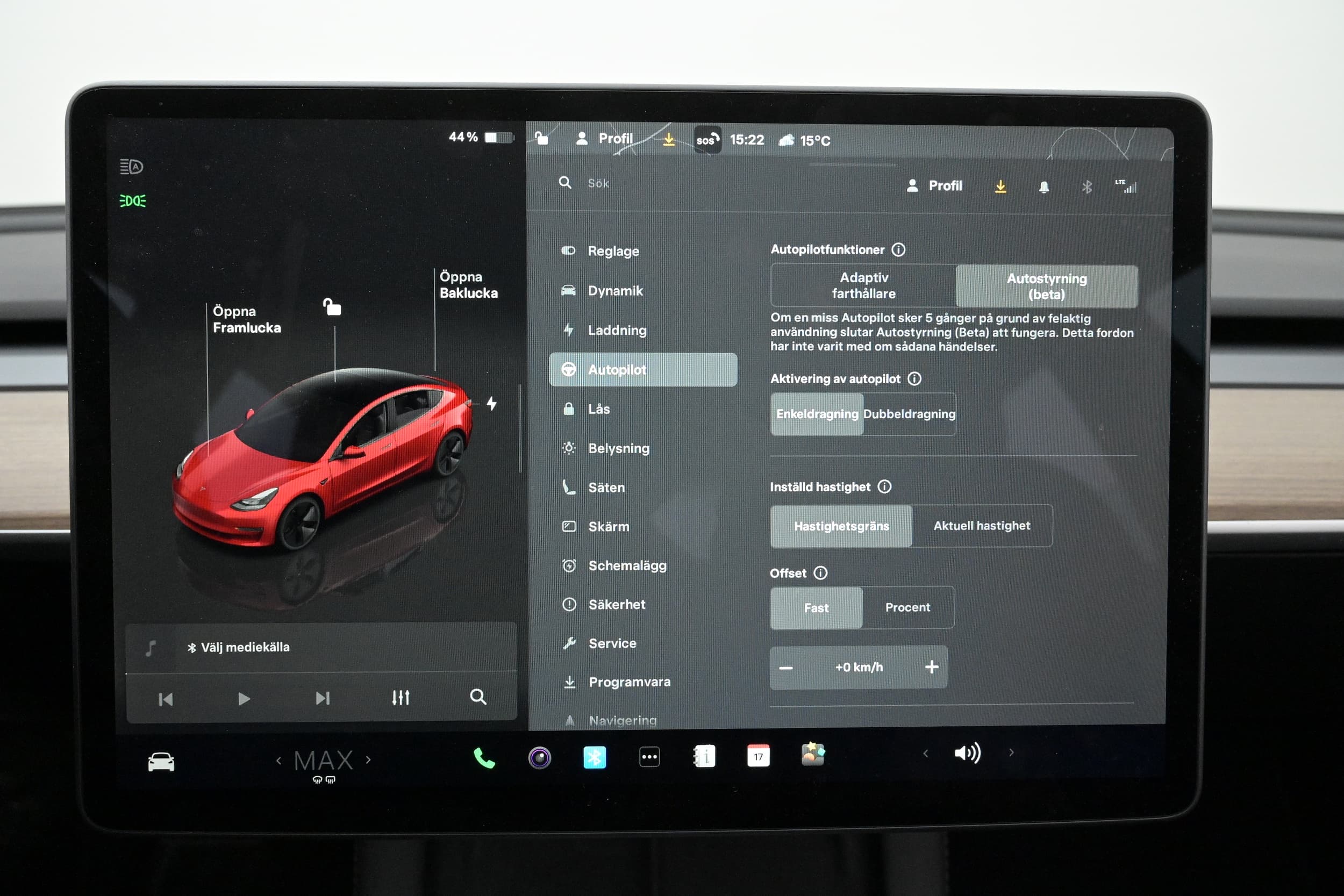The height and width of the screenshot is (896, 1344).
Task: Increase temperature with right chevron by MAX
Action: click(x=369, y=760)
